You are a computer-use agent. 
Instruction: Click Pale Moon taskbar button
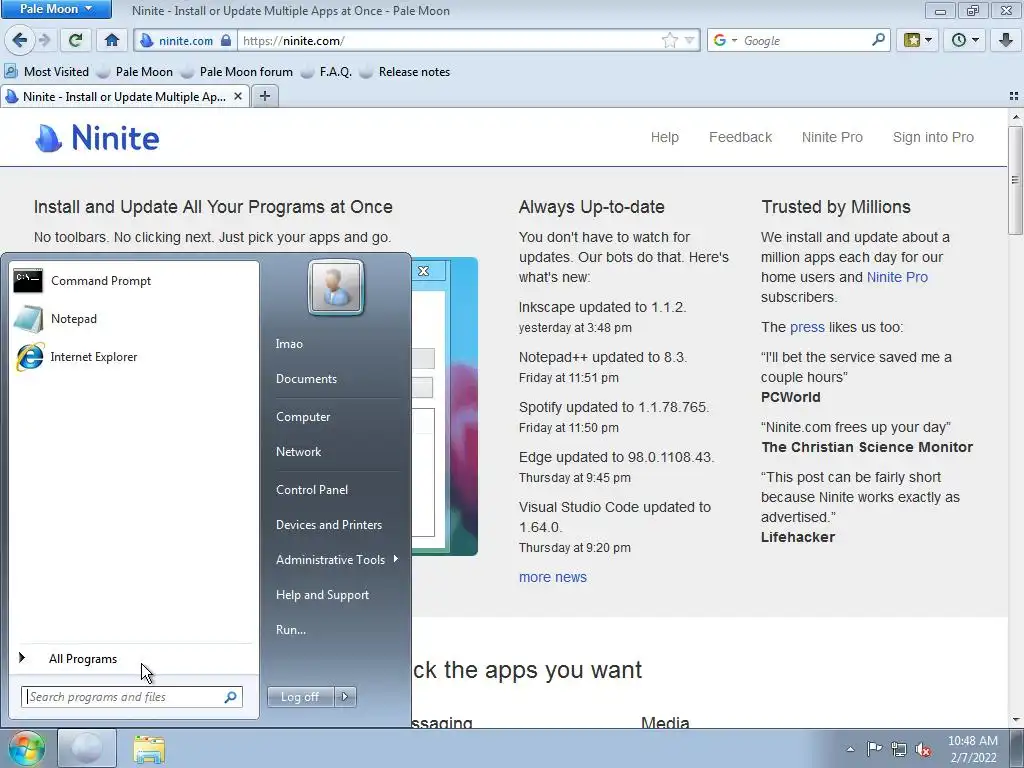pos(87,748)
